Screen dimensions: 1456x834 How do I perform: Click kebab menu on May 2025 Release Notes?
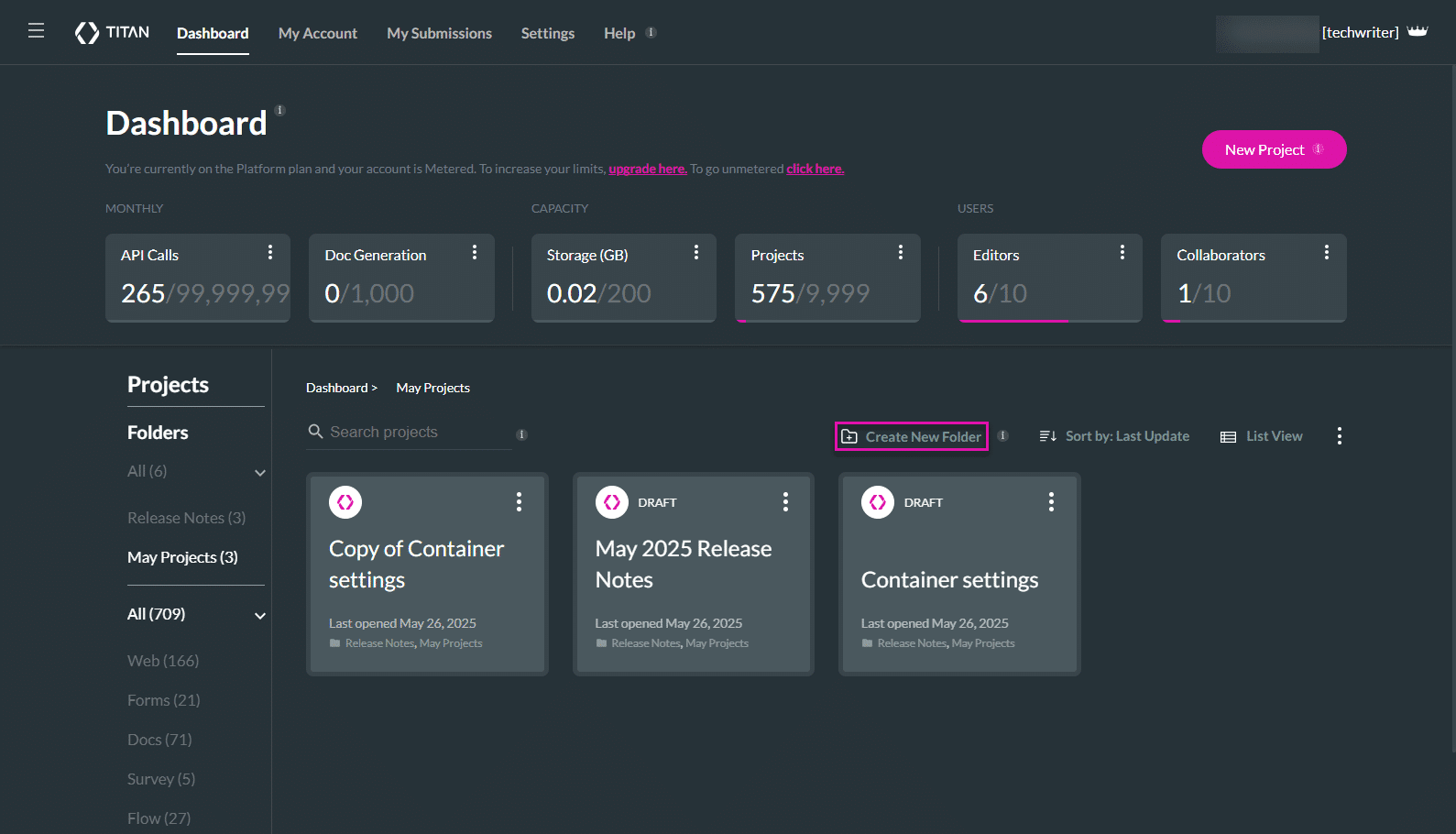point(784,501)
